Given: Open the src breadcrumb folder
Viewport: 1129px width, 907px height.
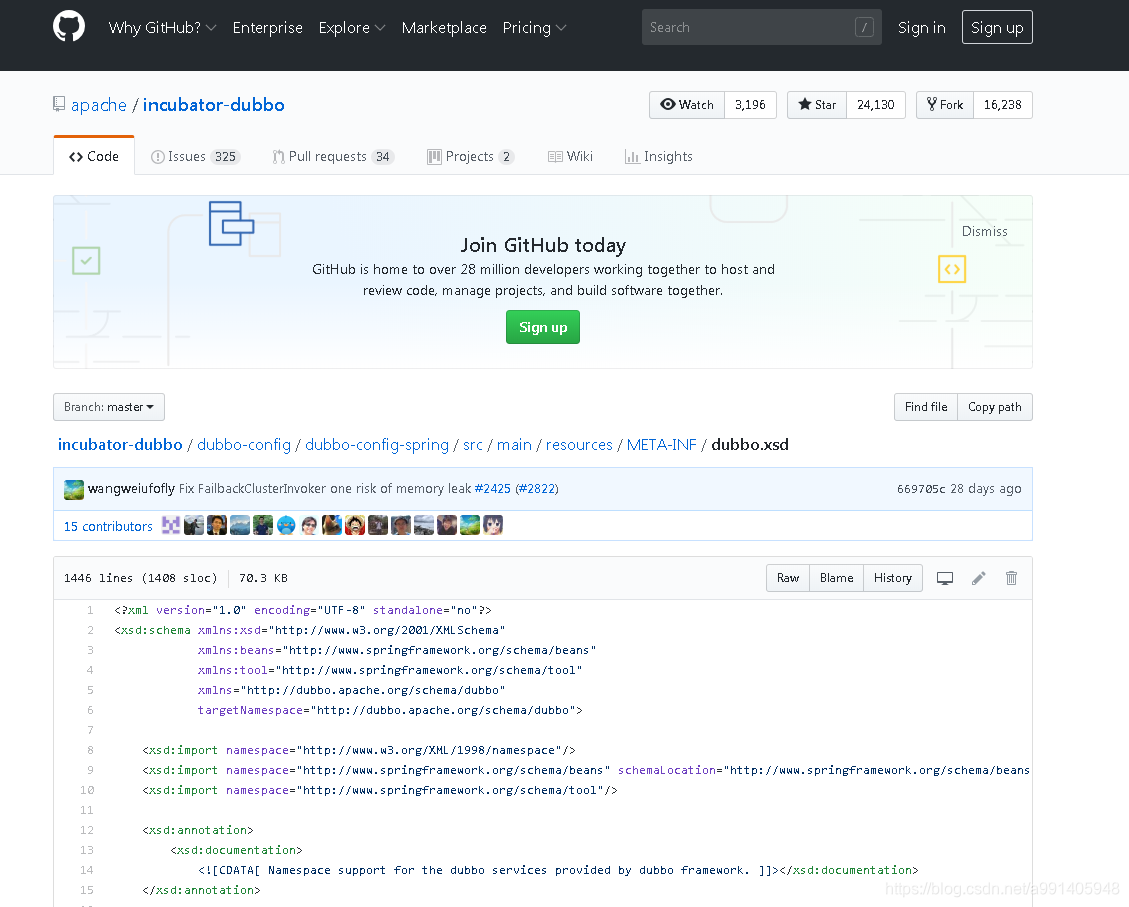Looking at the screenshot, I should [473, 445].
